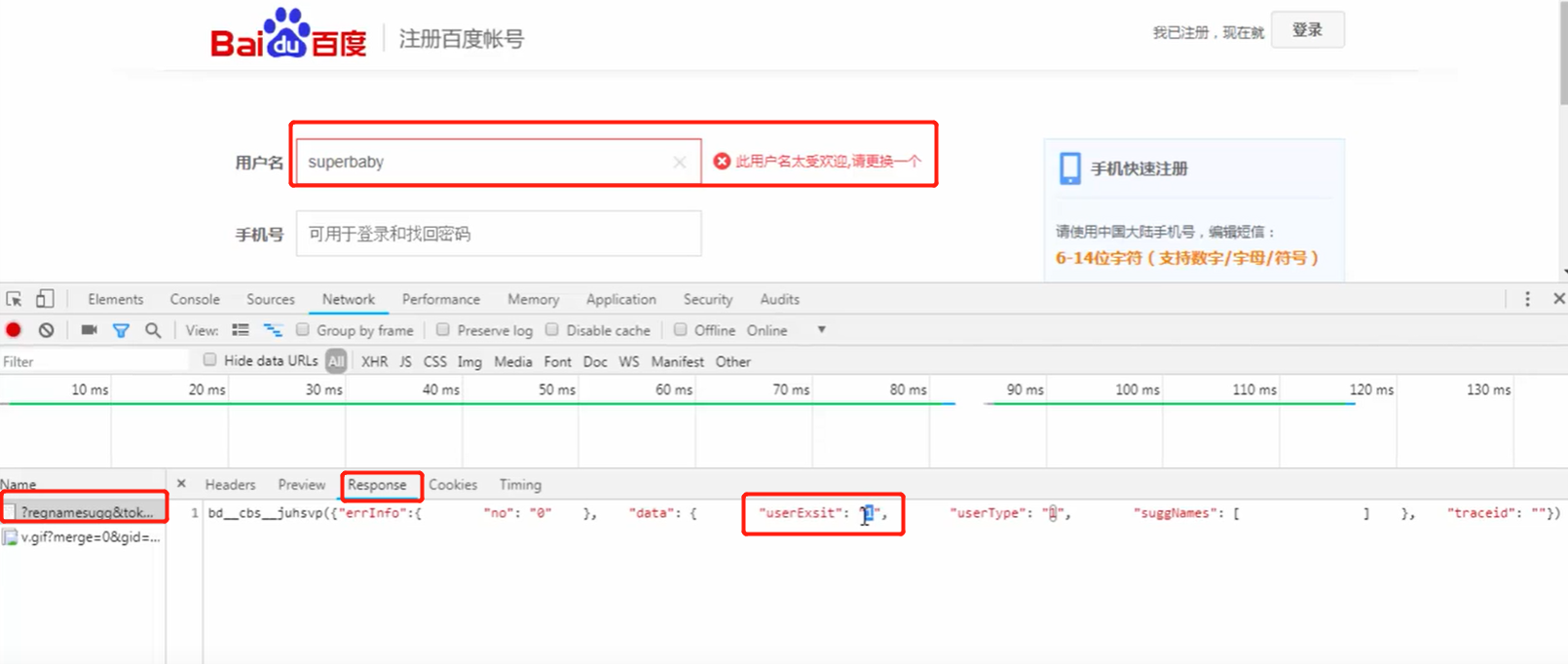Image resolution: width=1568 pixels, height=664 pixels.
Task: Switch to the Console tab
Action: (195, 299)
